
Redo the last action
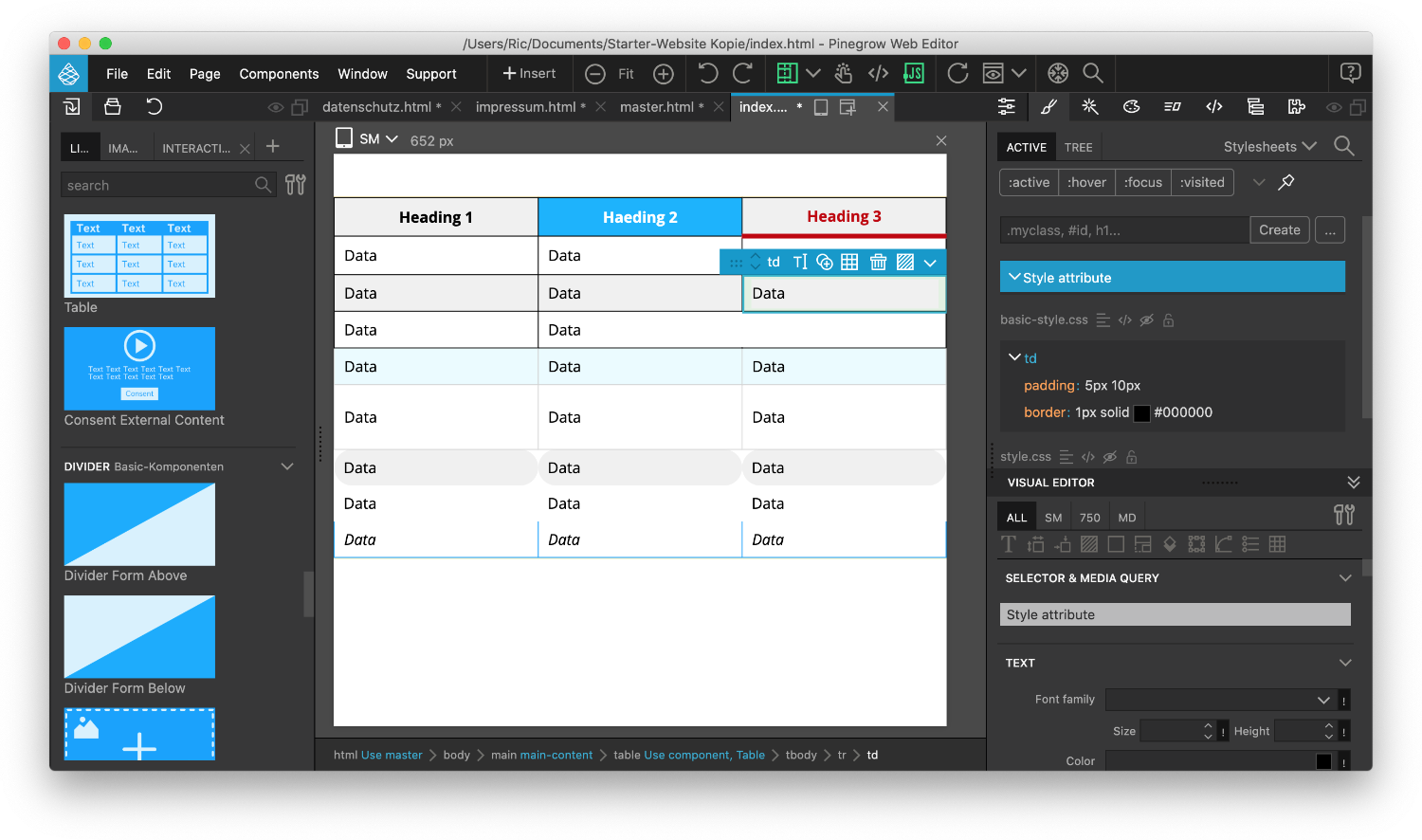[743, 73]
